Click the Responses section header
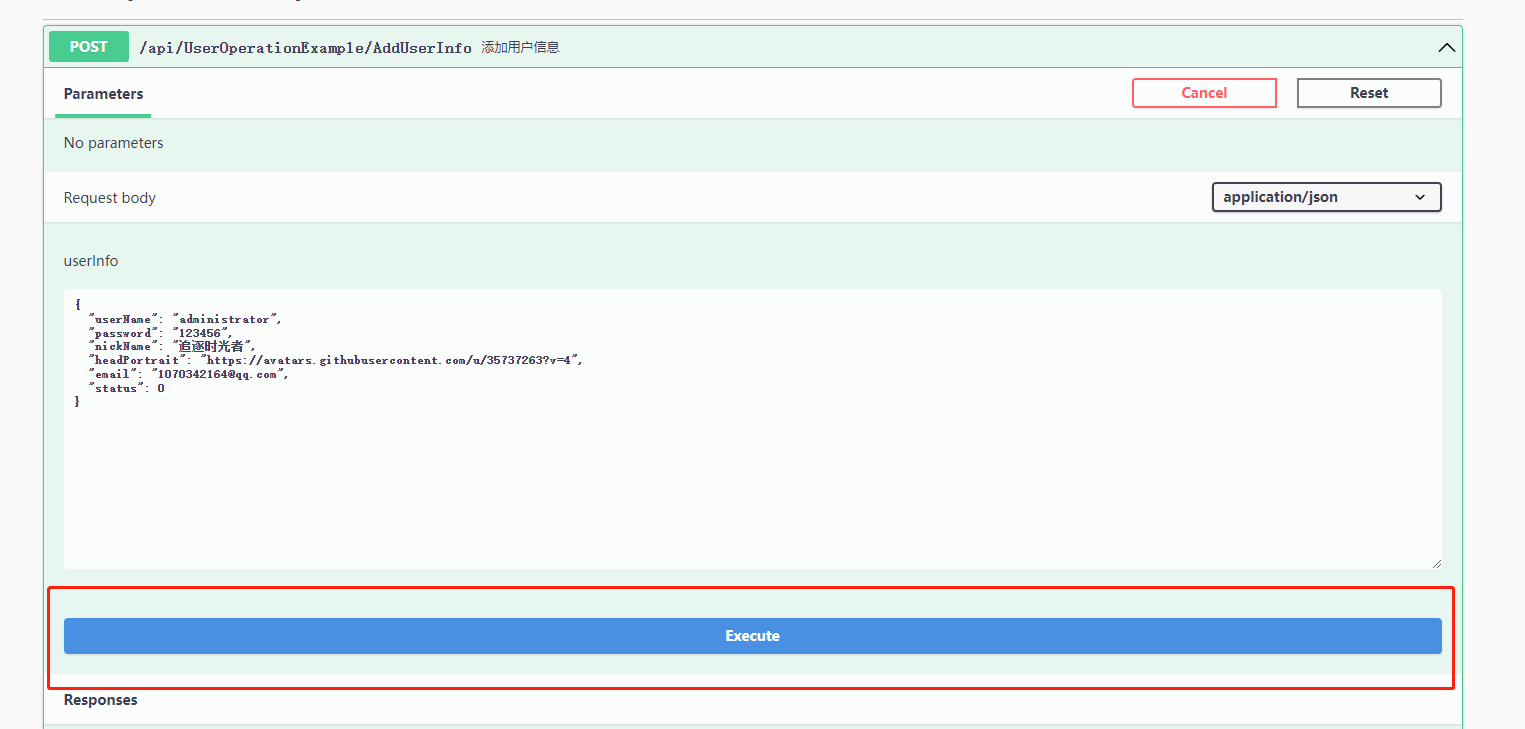This screenshot has width=1525, height=729. click(x=100, y=699)
